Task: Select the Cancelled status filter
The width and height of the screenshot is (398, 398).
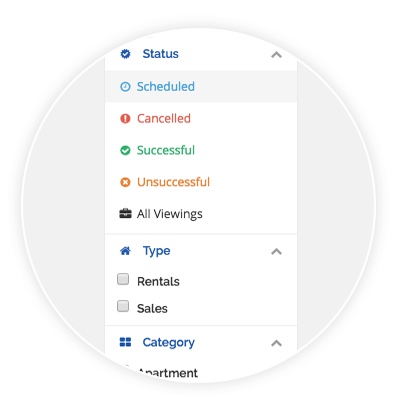Action: pyautogui.click(x=201, y=118)
